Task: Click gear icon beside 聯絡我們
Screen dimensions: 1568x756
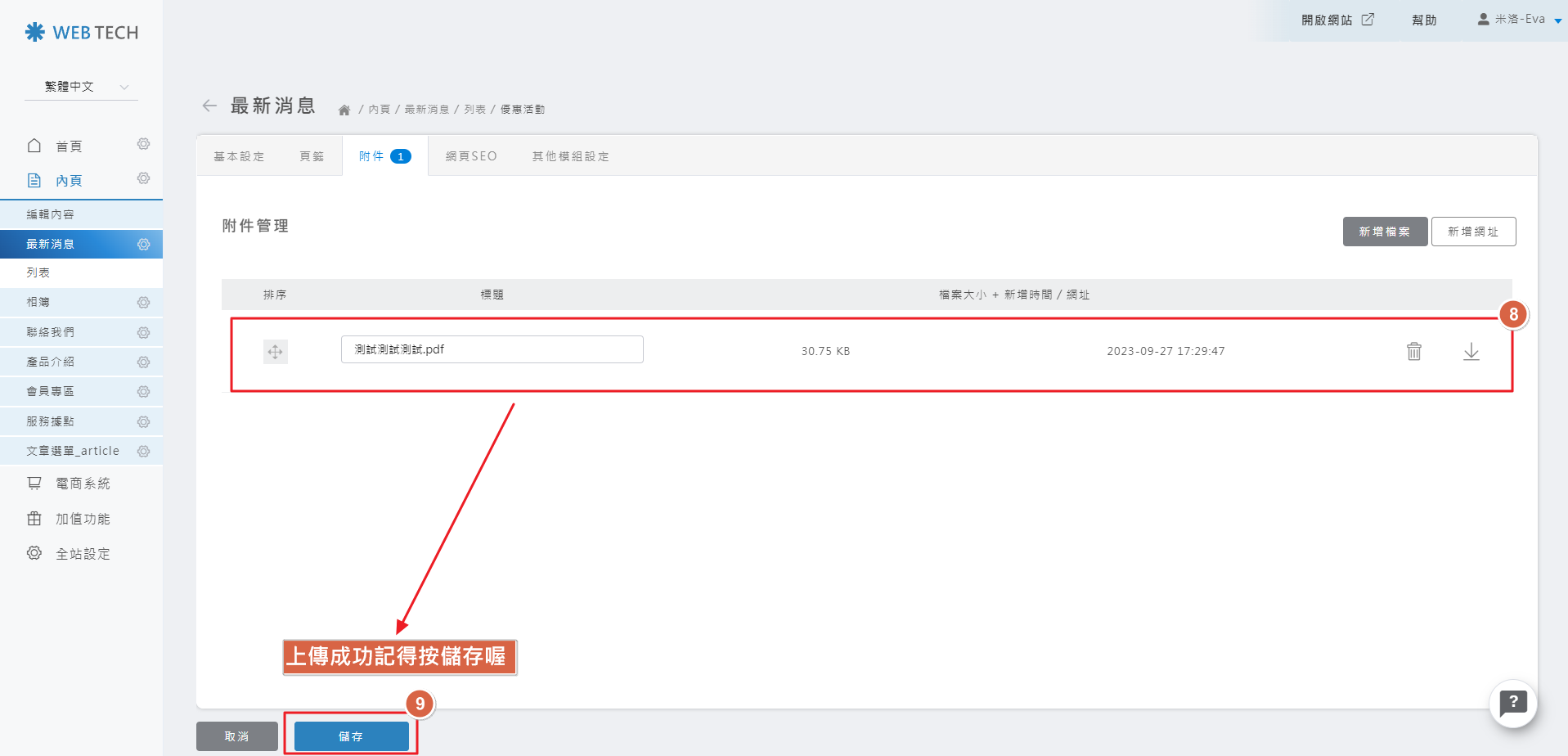Action: point(143,332)
